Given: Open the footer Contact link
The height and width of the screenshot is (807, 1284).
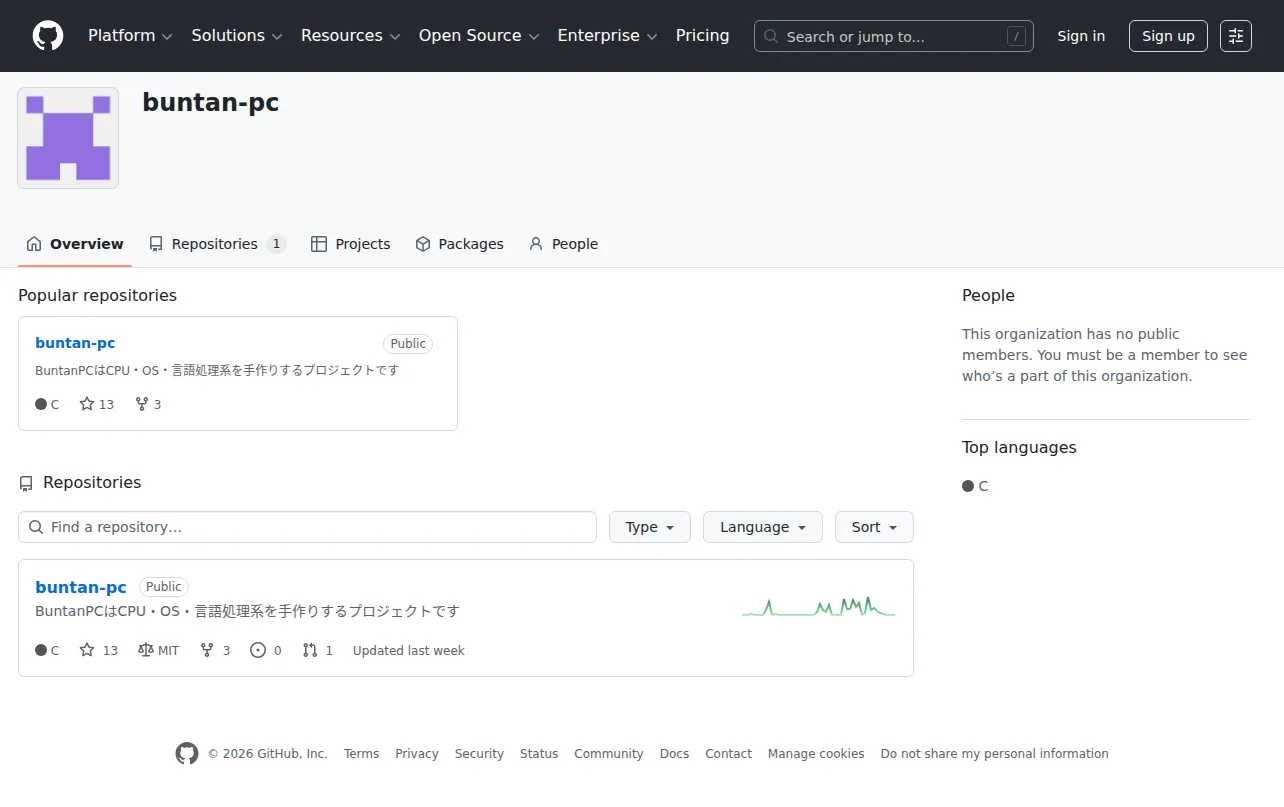Looking at the screenshot, I should pyautogui.click(x=728, y=754).
